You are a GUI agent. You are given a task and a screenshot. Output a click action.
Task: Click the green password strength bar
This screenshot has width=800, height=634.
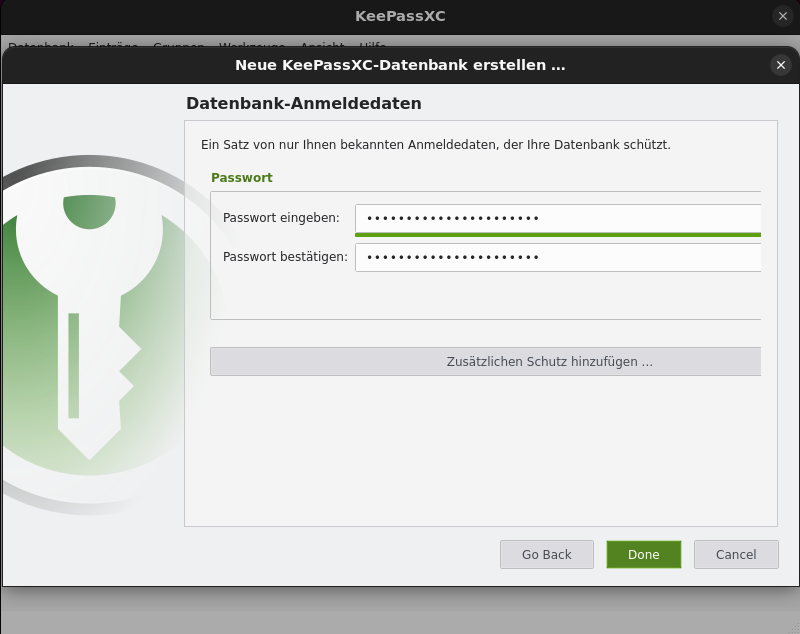tap(558, 235)
